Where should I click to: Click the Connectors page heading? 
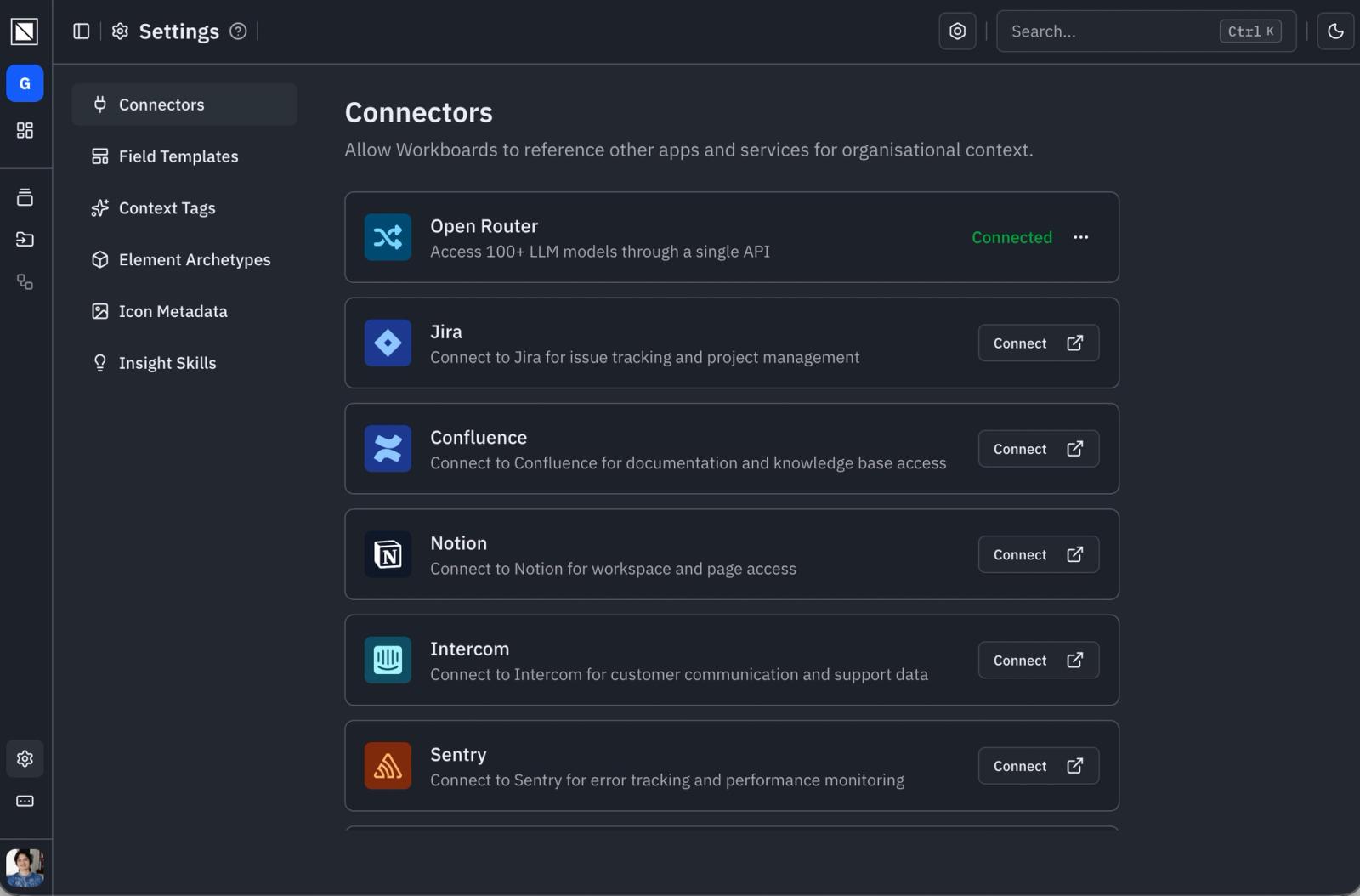(418, 112)
